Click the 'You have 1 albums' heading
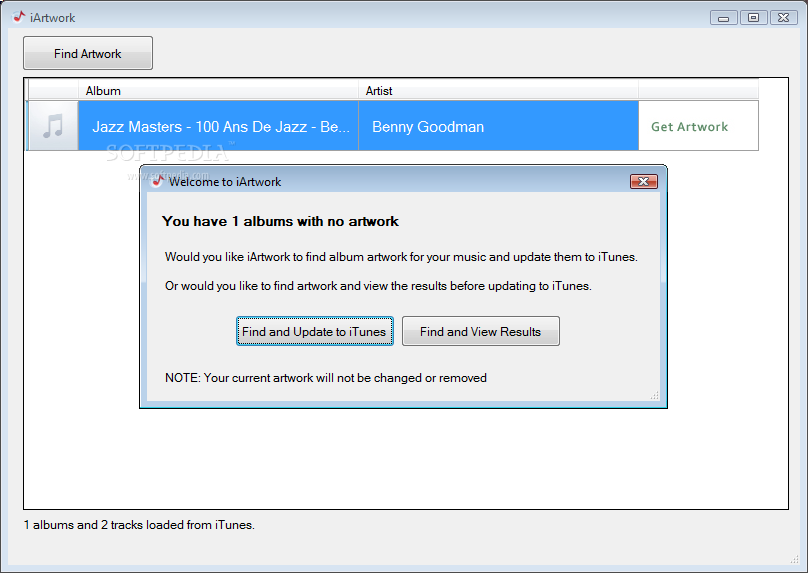The width and height of the screenshot is (808, 573). [280, 222]
